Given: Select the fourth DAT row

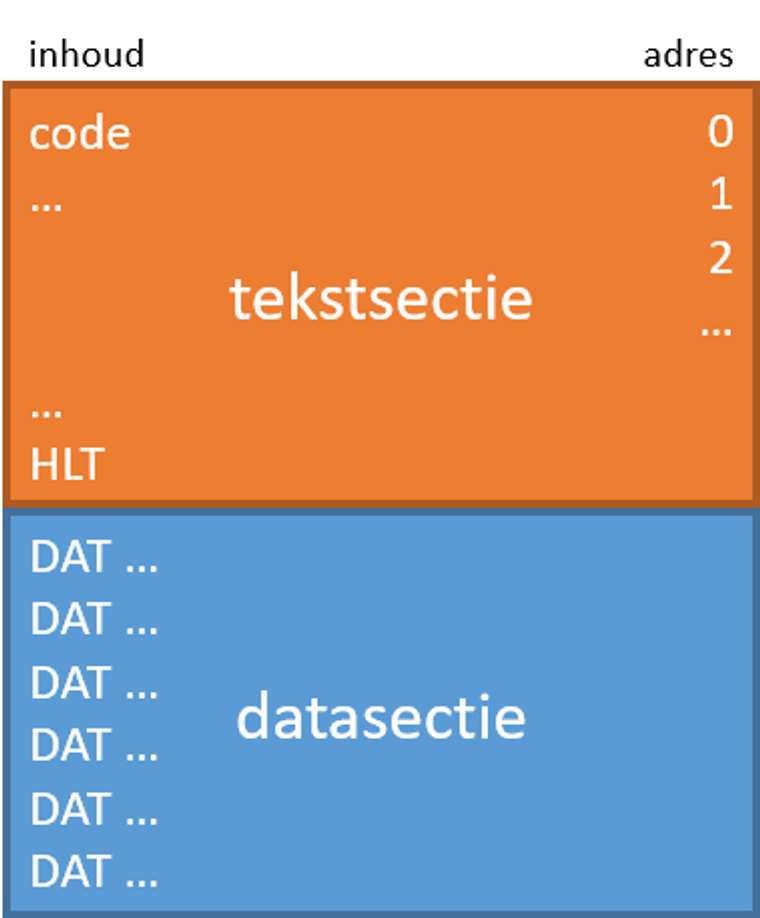Looking at the screenshot, I should tap(94, 746).
